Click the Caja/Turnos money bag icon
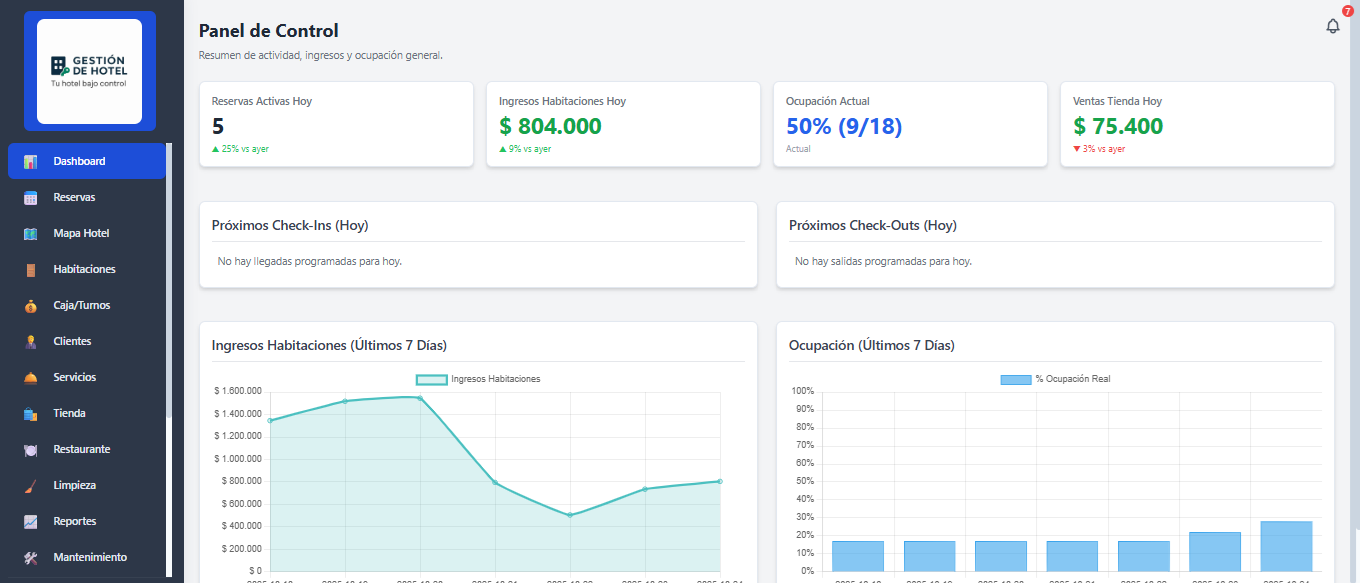 (x=31, y=306)
